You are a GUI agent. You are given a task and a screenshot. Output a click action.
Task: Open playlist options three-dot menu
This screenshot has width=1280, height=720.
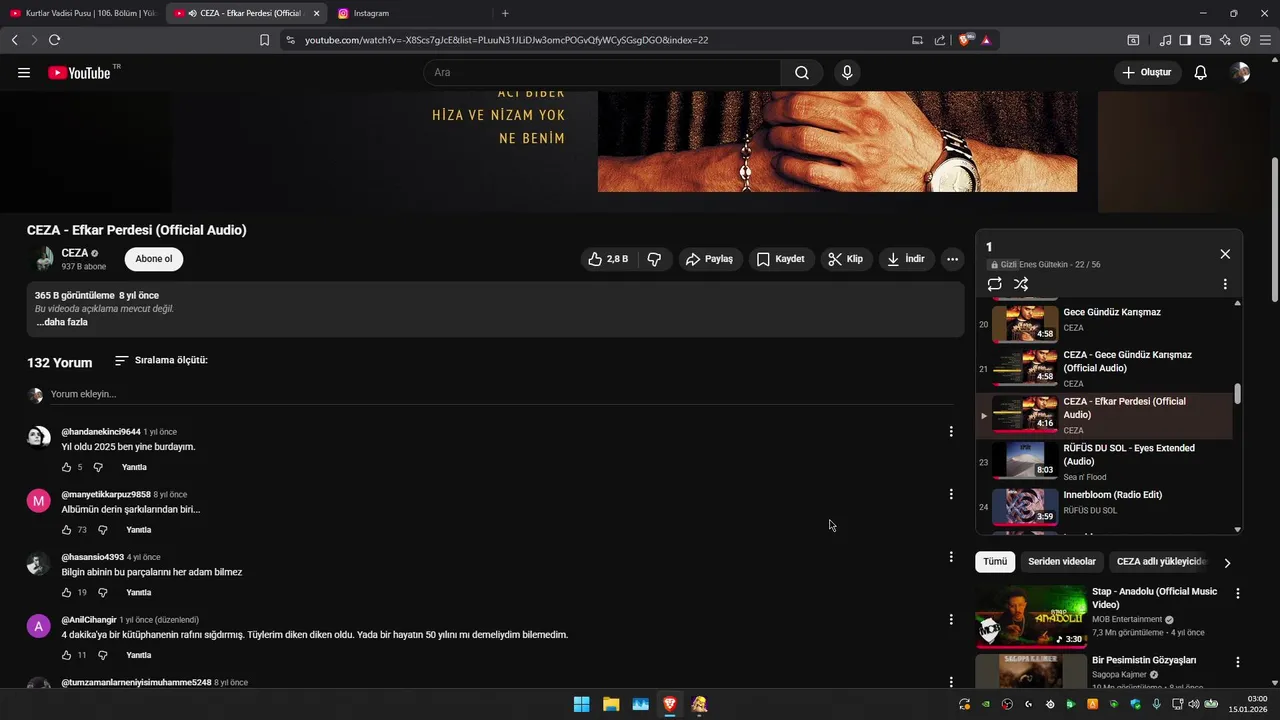[1225, 284]
